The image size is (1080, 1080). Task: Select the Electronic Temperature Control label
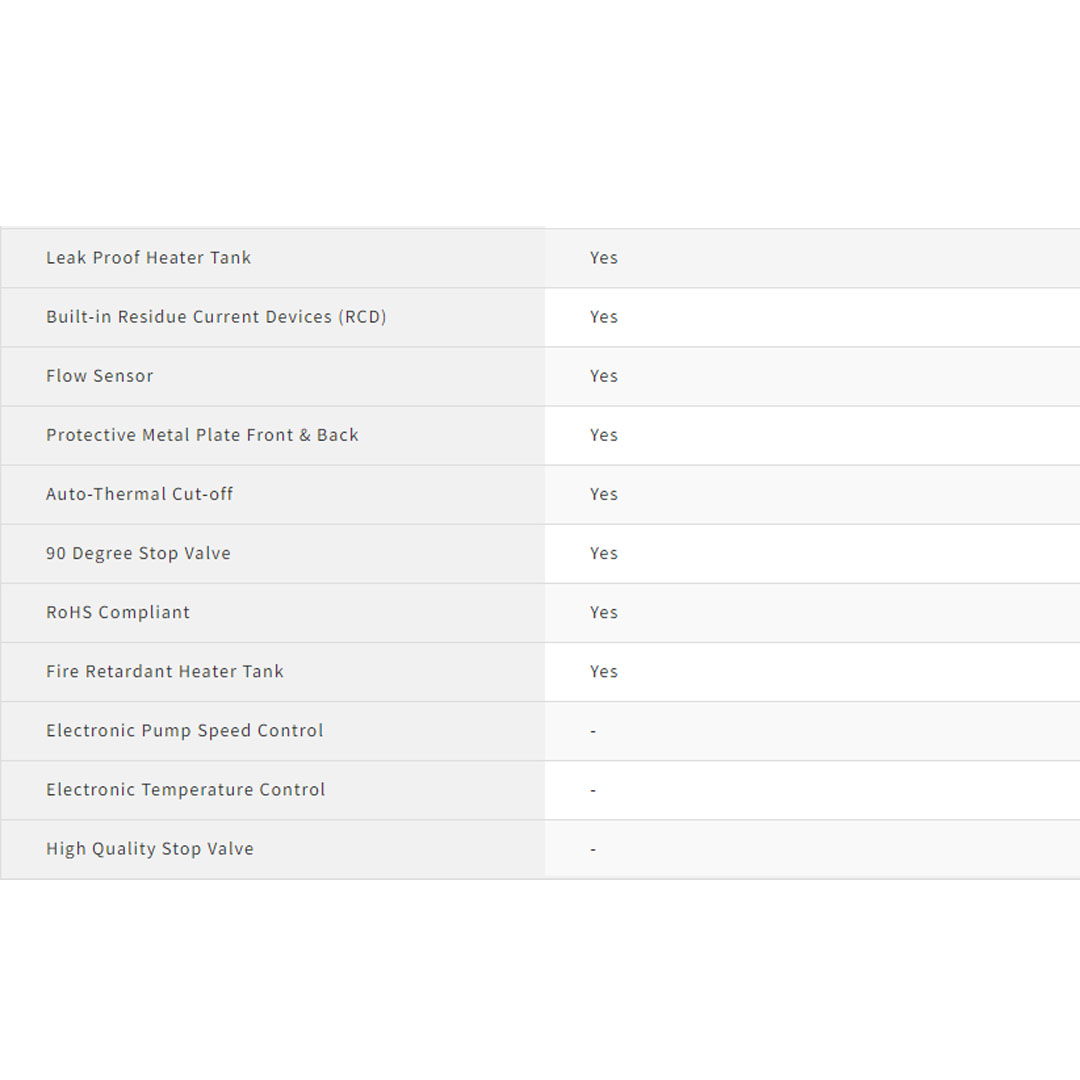[x=186, y=789]
